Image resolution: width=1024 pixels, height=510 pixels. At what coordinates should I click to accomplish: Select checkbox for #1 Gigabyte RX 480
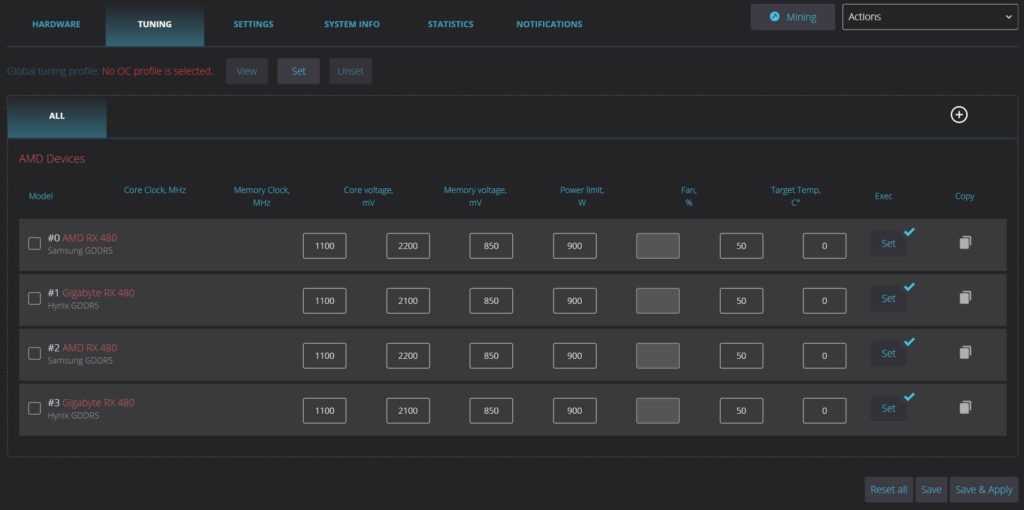coord(34,298)
